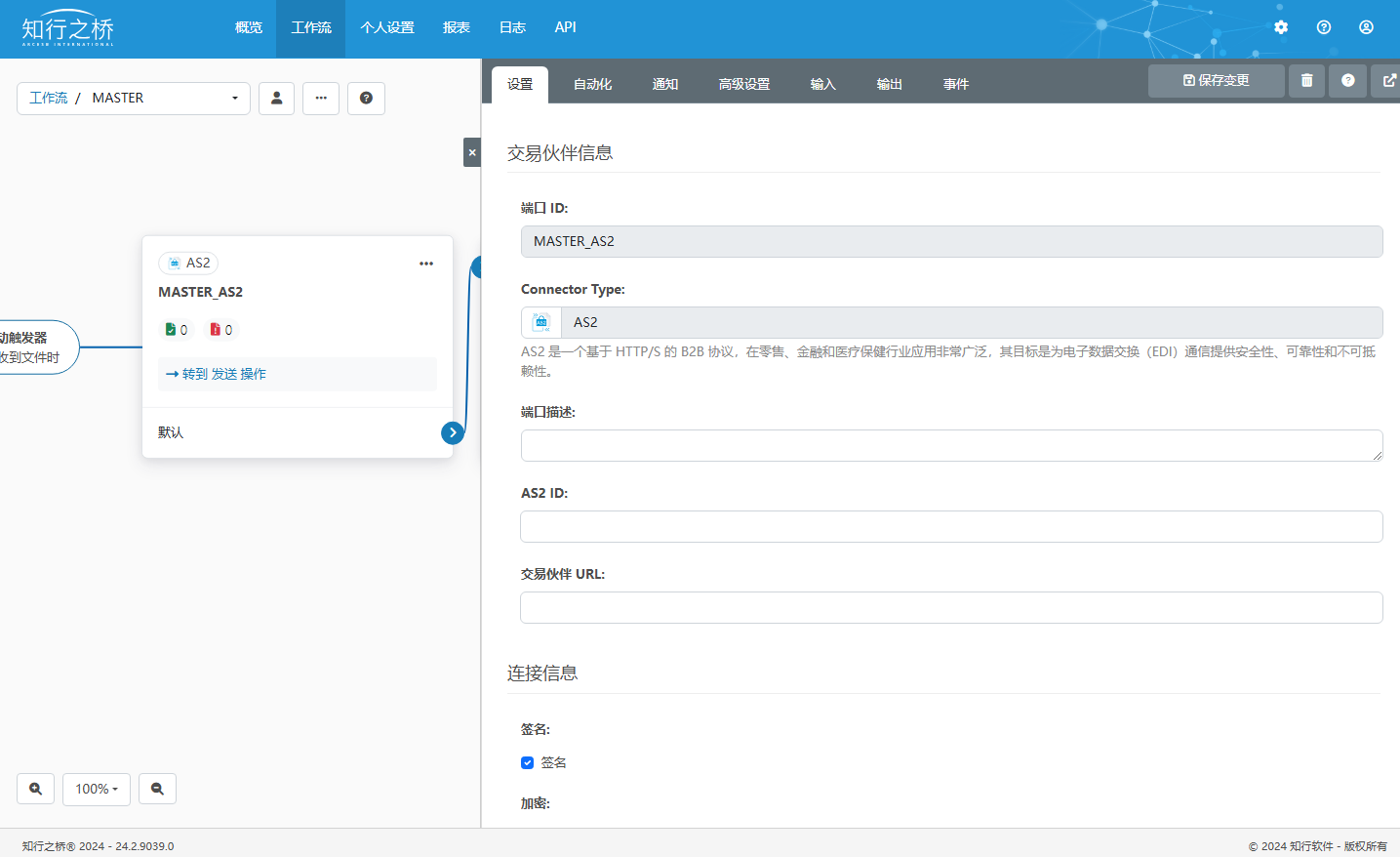Open the 报表 menu in navigation bar
Image resolution: width=1400 pixels, height=857 pixels.
457,27
